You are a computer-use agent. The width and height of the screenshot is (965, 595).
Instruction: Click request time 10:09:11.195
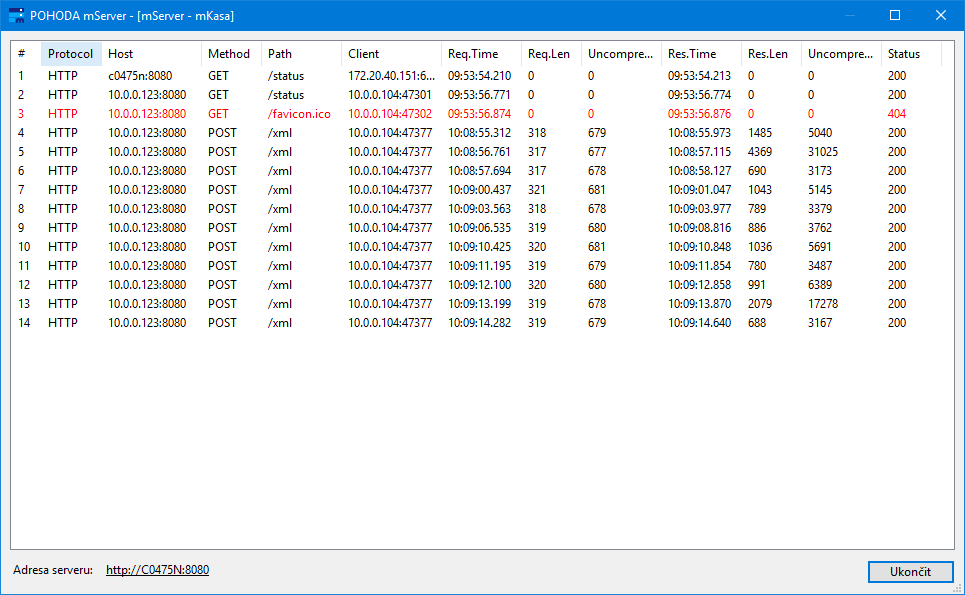(479, 266)
